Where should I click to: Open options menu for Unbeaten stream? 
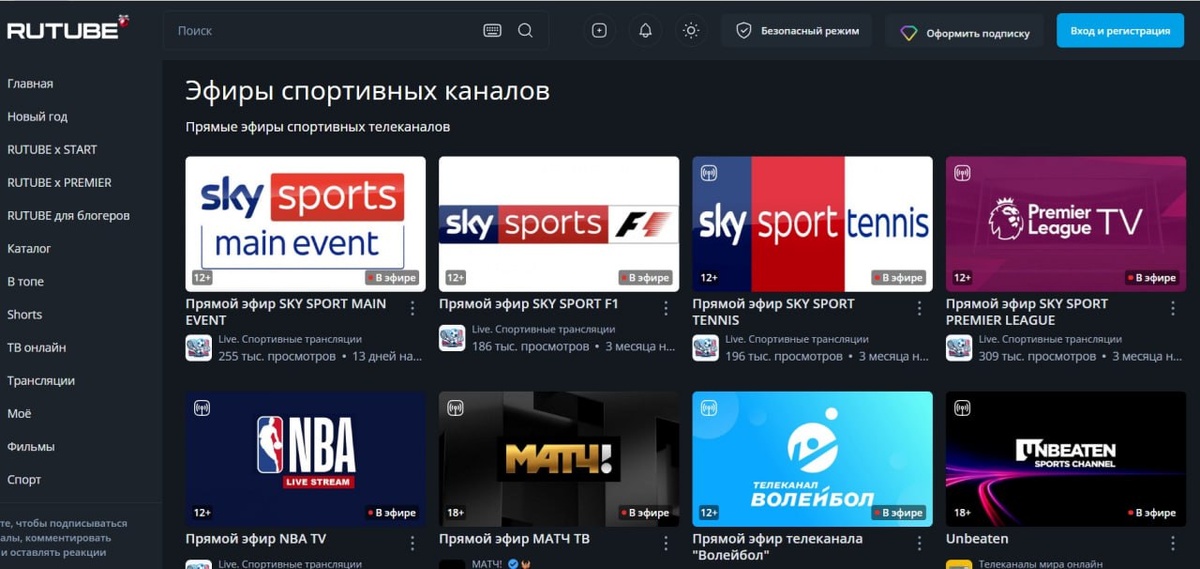click(x=1173, y=543)
